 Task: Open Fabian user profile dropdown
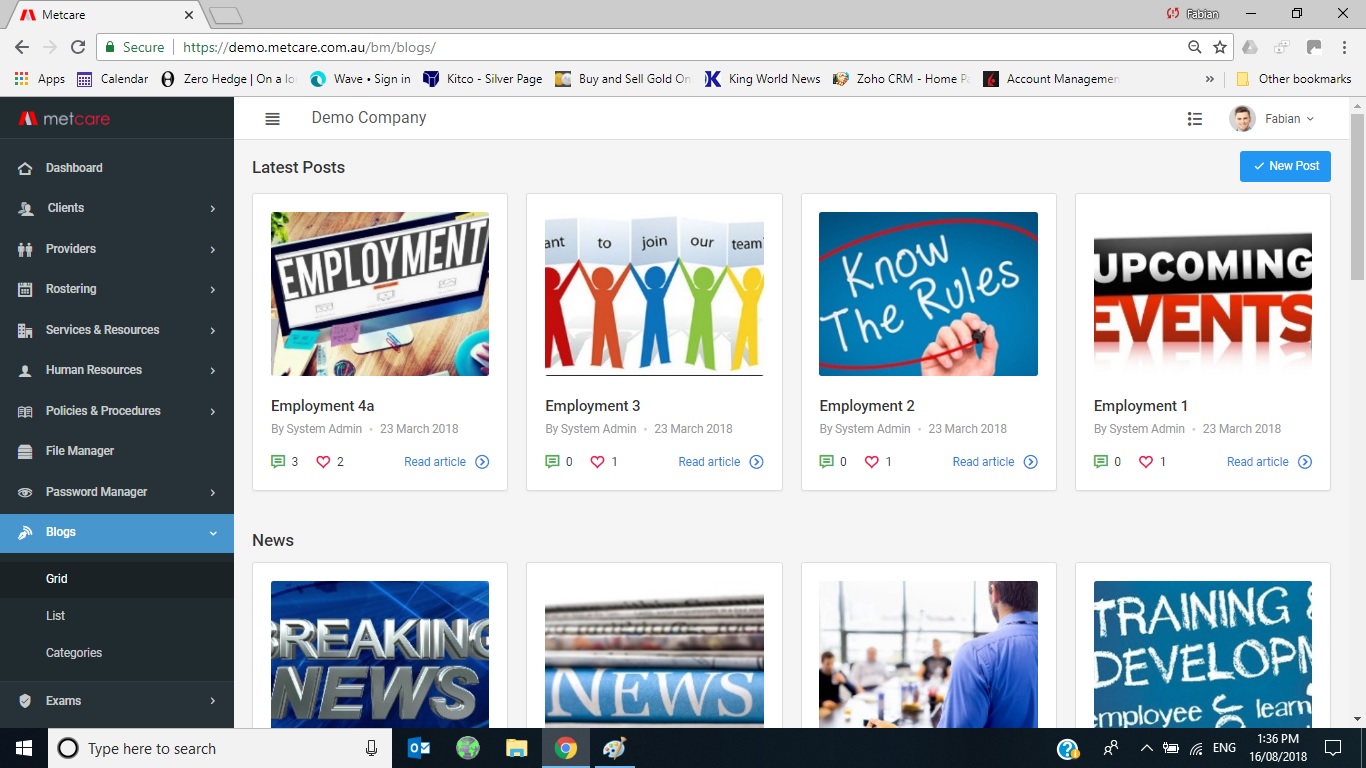(1272, 118)
